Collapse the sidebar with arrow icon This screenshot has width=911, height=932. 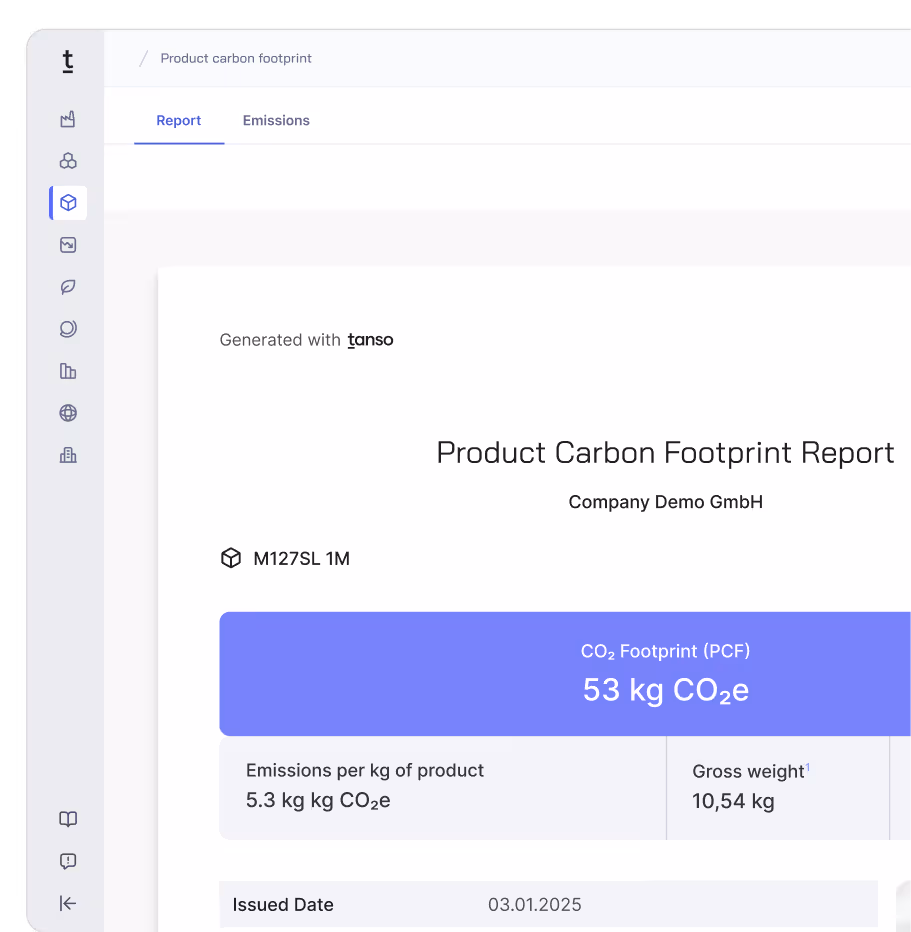[68, 903]
